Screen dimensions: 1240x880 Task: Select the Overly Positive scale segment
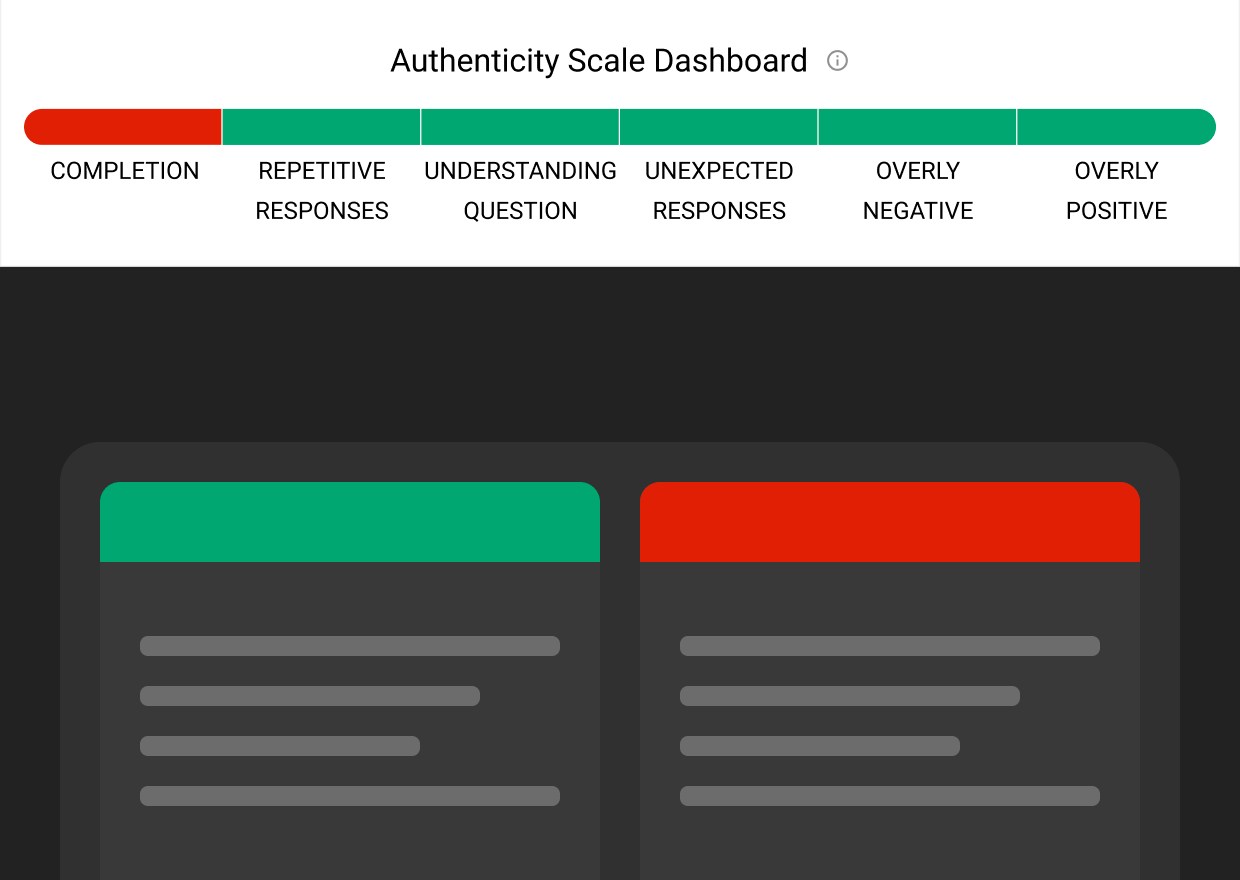pos(1116,127)
